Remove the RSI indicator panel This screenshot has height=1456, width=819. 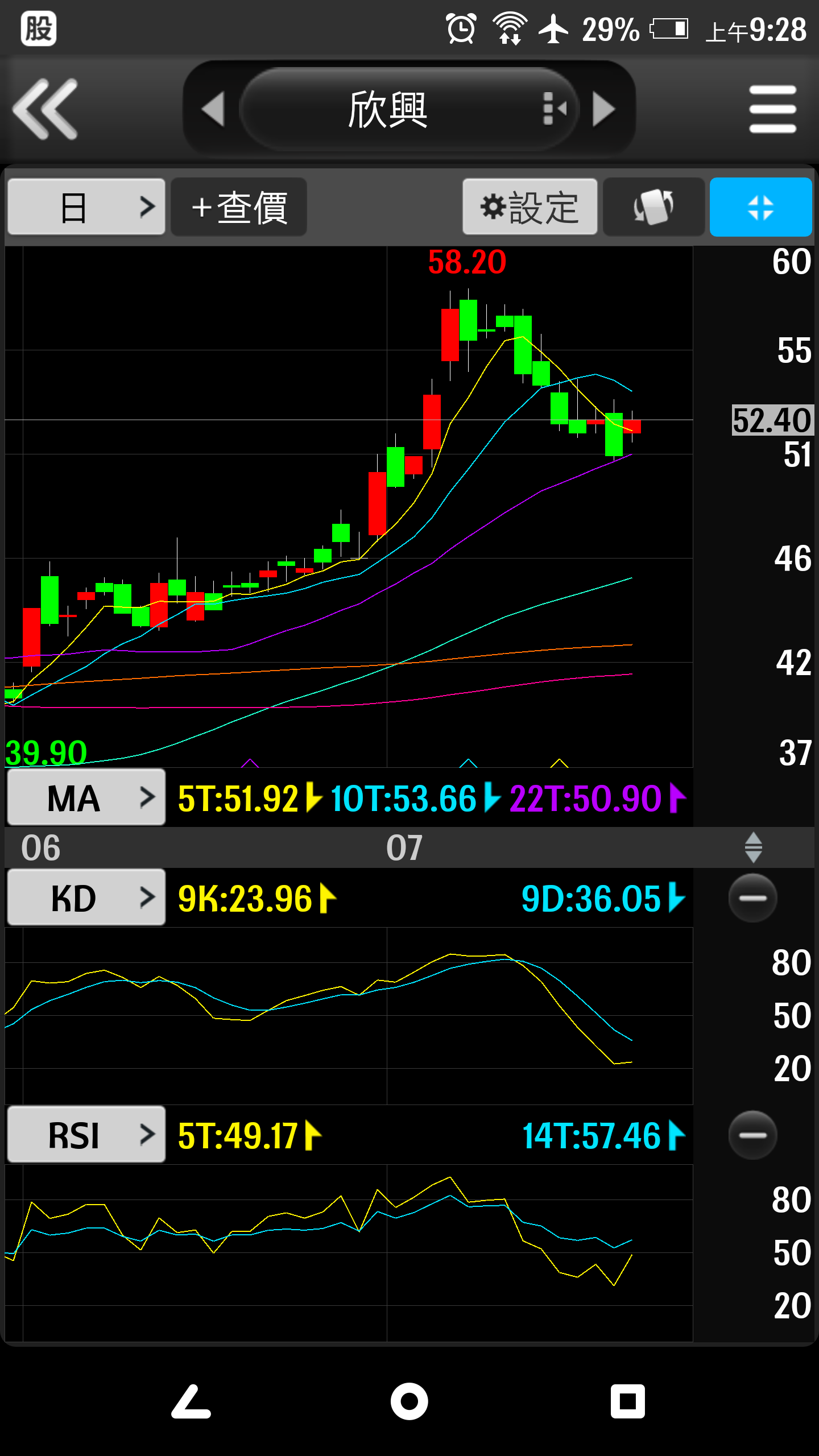tap(752, 1135)
